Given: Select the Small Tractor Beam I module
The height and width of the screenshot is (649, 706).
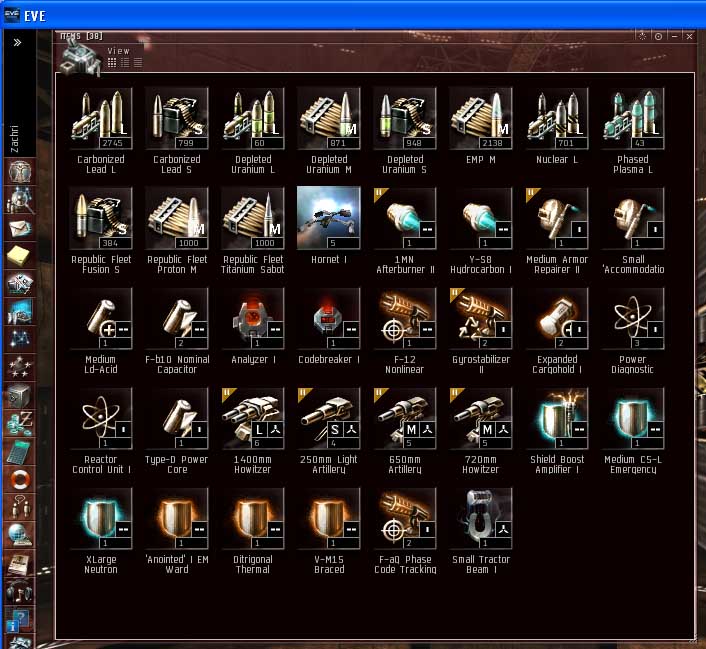Looking at the screenshot, I should (481, 518).
